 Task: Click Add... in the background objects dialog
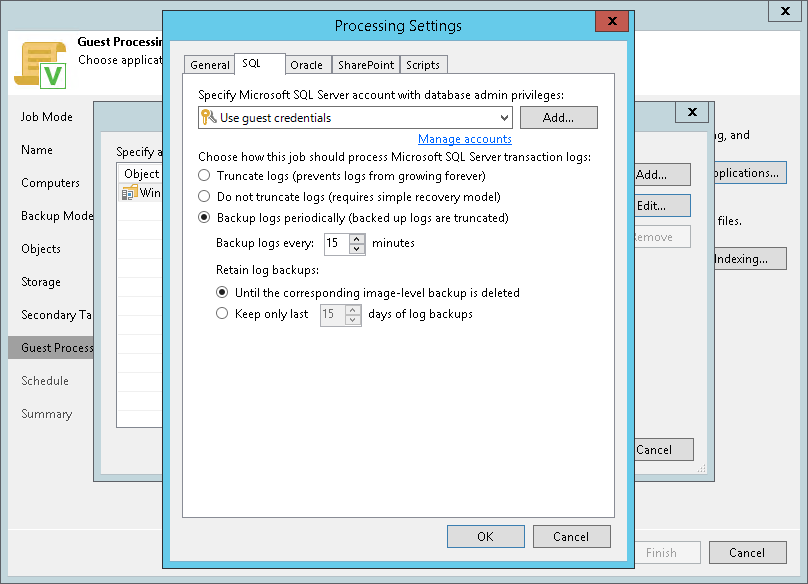662,175
